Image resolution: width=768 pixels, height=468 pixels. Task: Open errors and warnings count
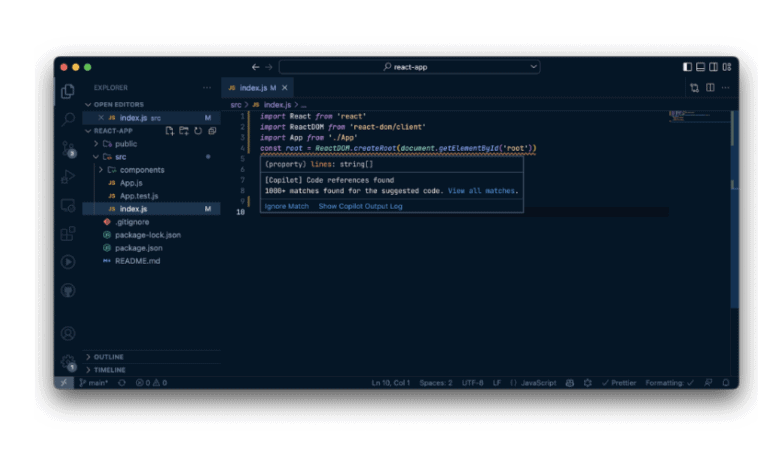pyautogui.click(x=152, y=383)
